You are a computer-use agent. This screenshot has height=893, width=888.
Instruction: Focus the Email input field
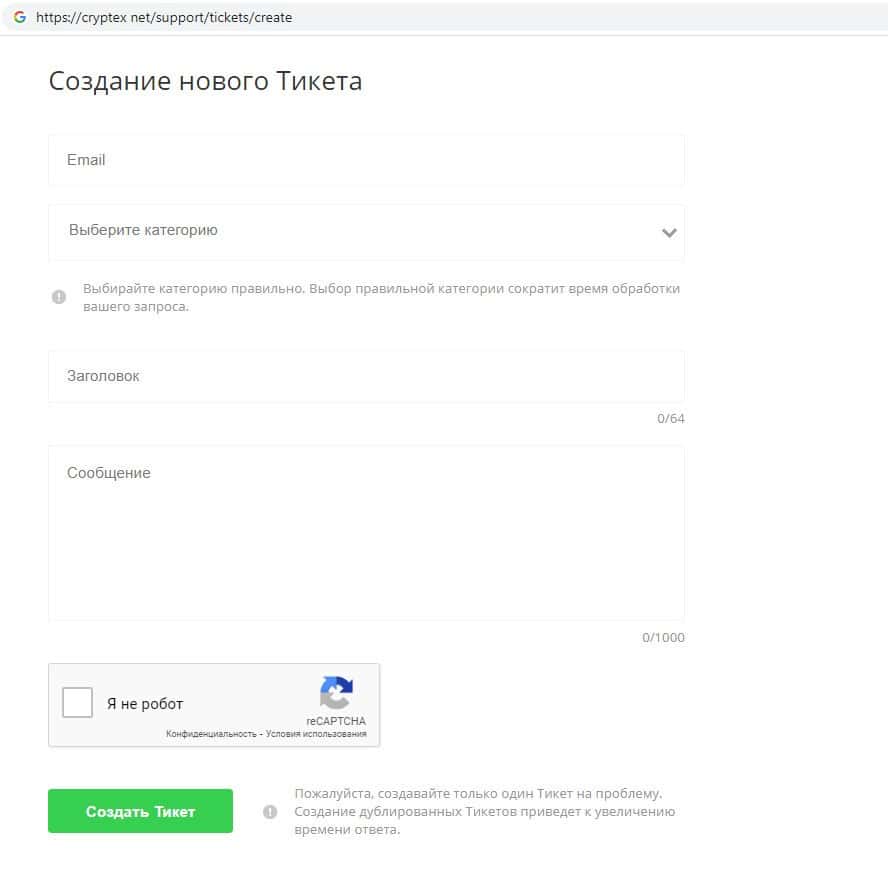[366, 160]
